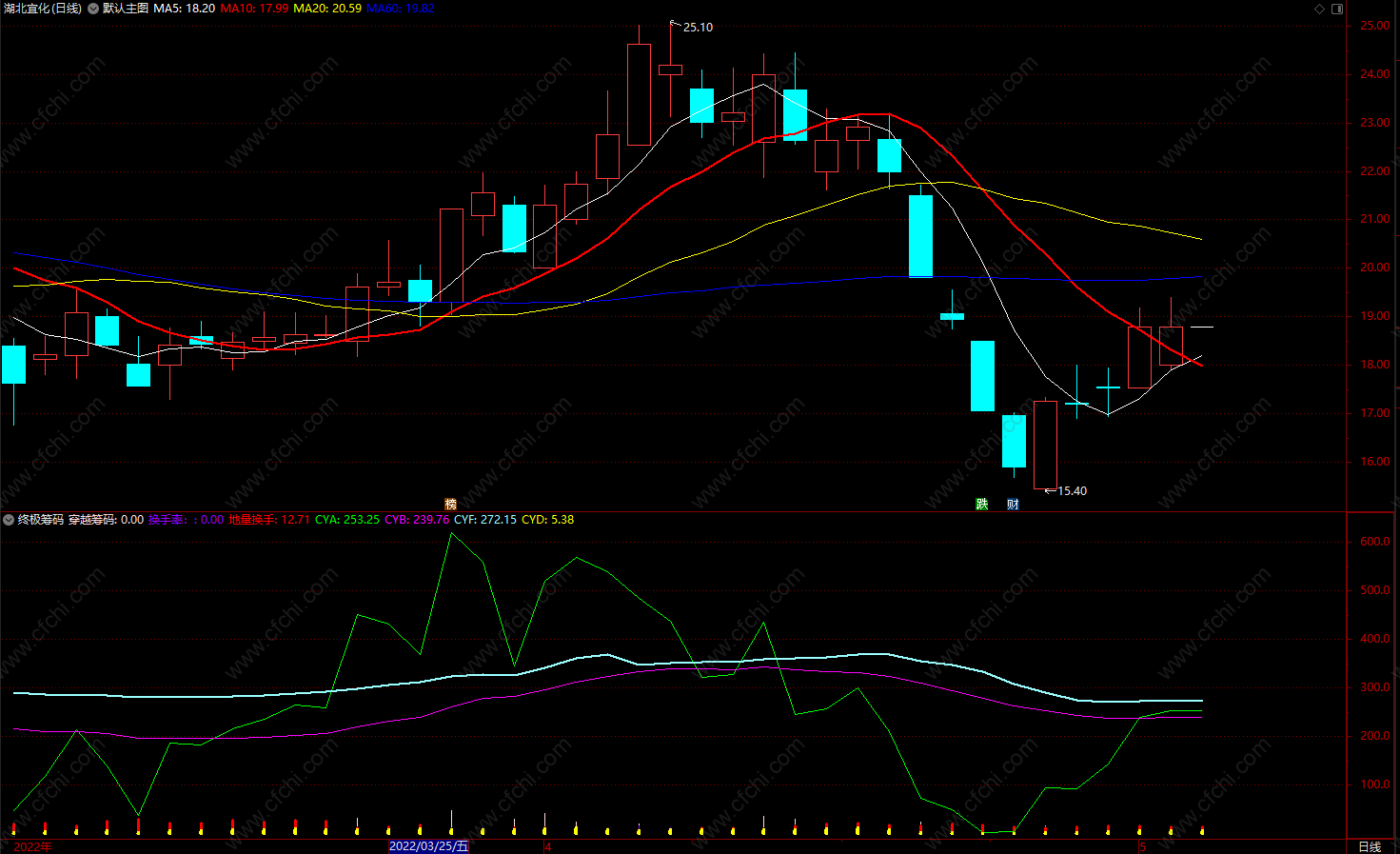Click the month 5 marker on time axis
The height and width of the screenshot is (854, 1400).
(1143, 846)
